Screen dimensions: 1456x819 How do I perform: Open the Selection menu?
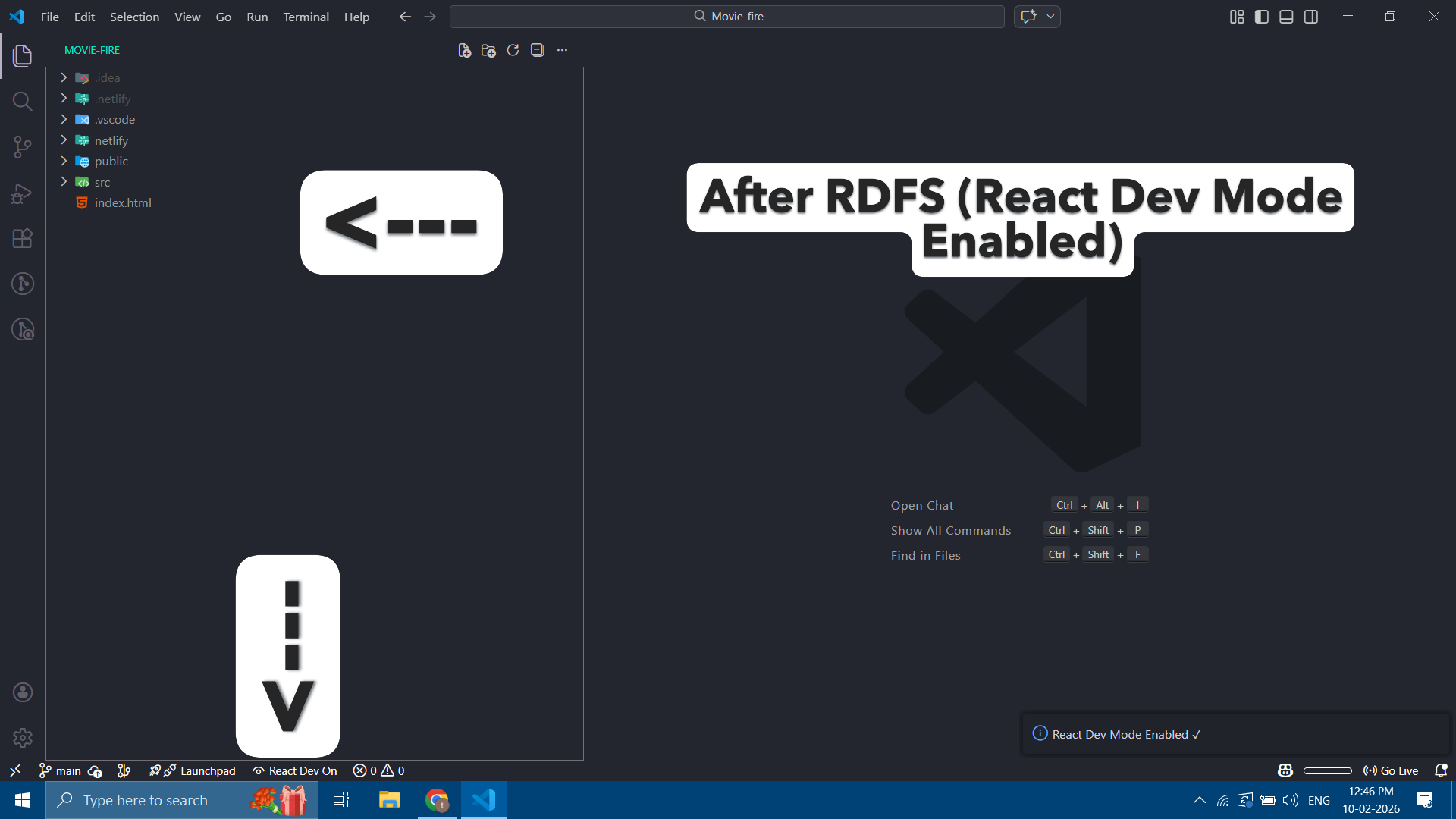pos(134,17)
